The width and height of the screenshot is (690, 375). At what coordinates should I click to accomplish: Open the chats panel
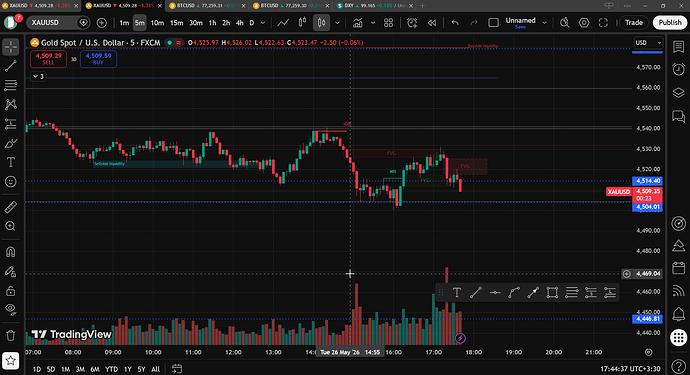coord(679,116)
